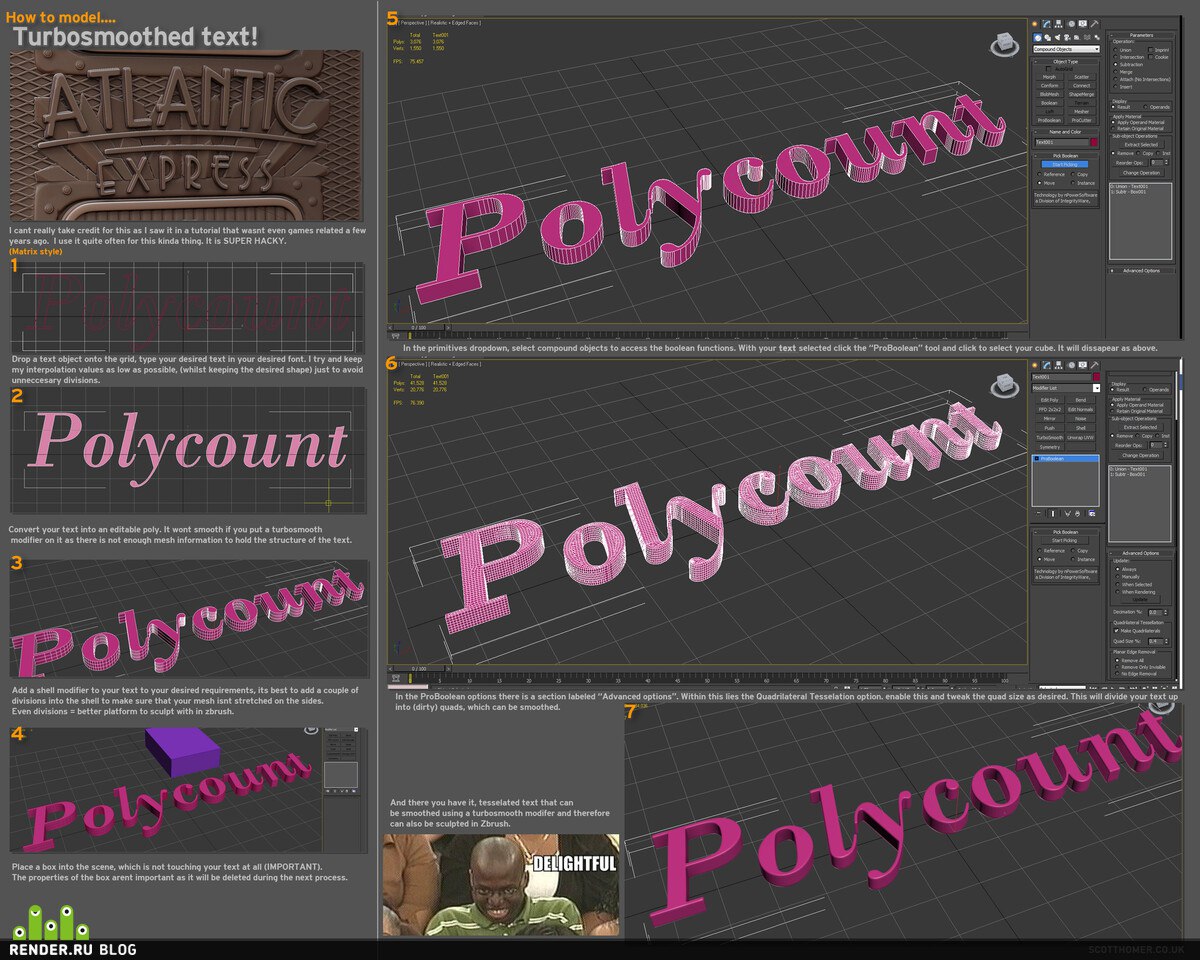The image size is (1200, 960).
Task: Open Motion tab above Compound Objects dropdown
Action: 1071,24
